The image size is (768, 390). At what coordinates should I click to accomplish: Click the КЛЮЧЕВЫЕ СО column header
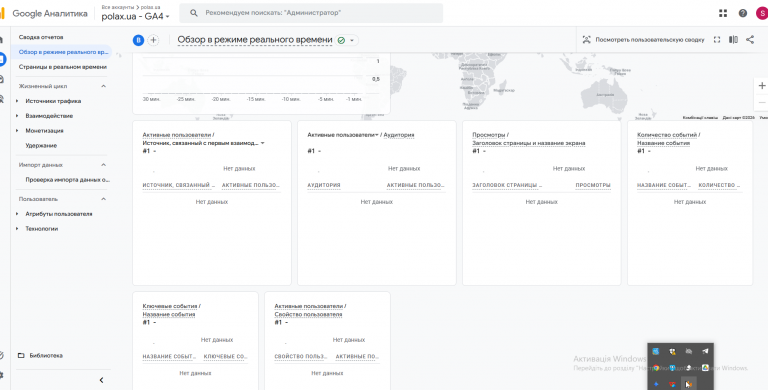(x=225, y=357)
